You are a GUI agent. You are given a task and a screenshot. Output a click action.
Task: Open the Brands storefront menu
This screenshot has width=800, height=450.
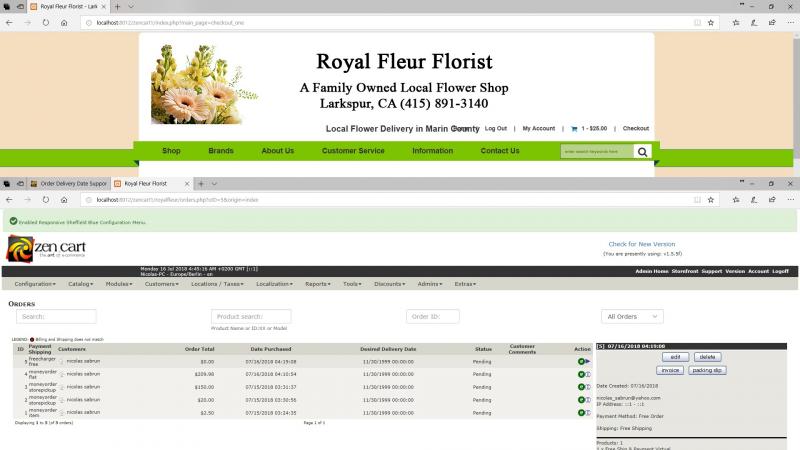221,151
